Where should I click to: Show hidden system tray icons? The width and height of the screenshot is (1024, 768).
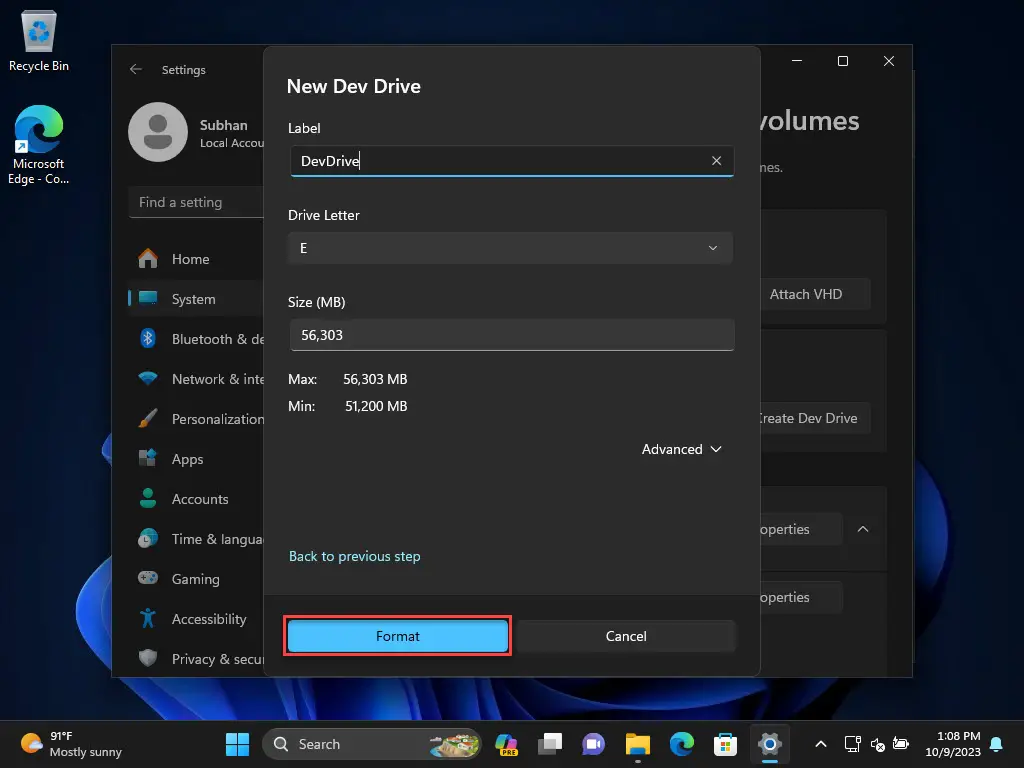821,744
